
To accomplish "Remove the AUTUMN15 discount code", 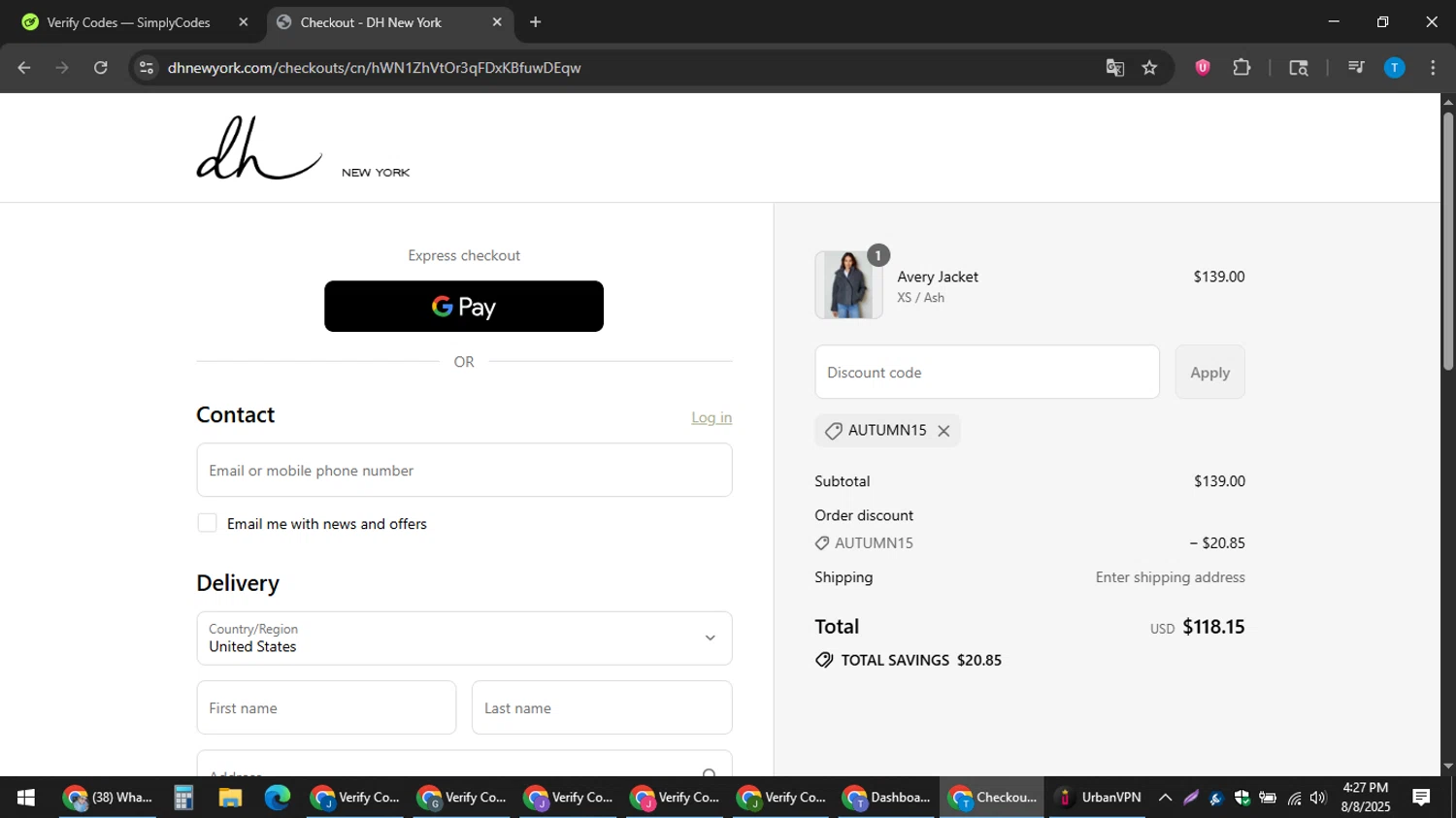I will point(943,431).
